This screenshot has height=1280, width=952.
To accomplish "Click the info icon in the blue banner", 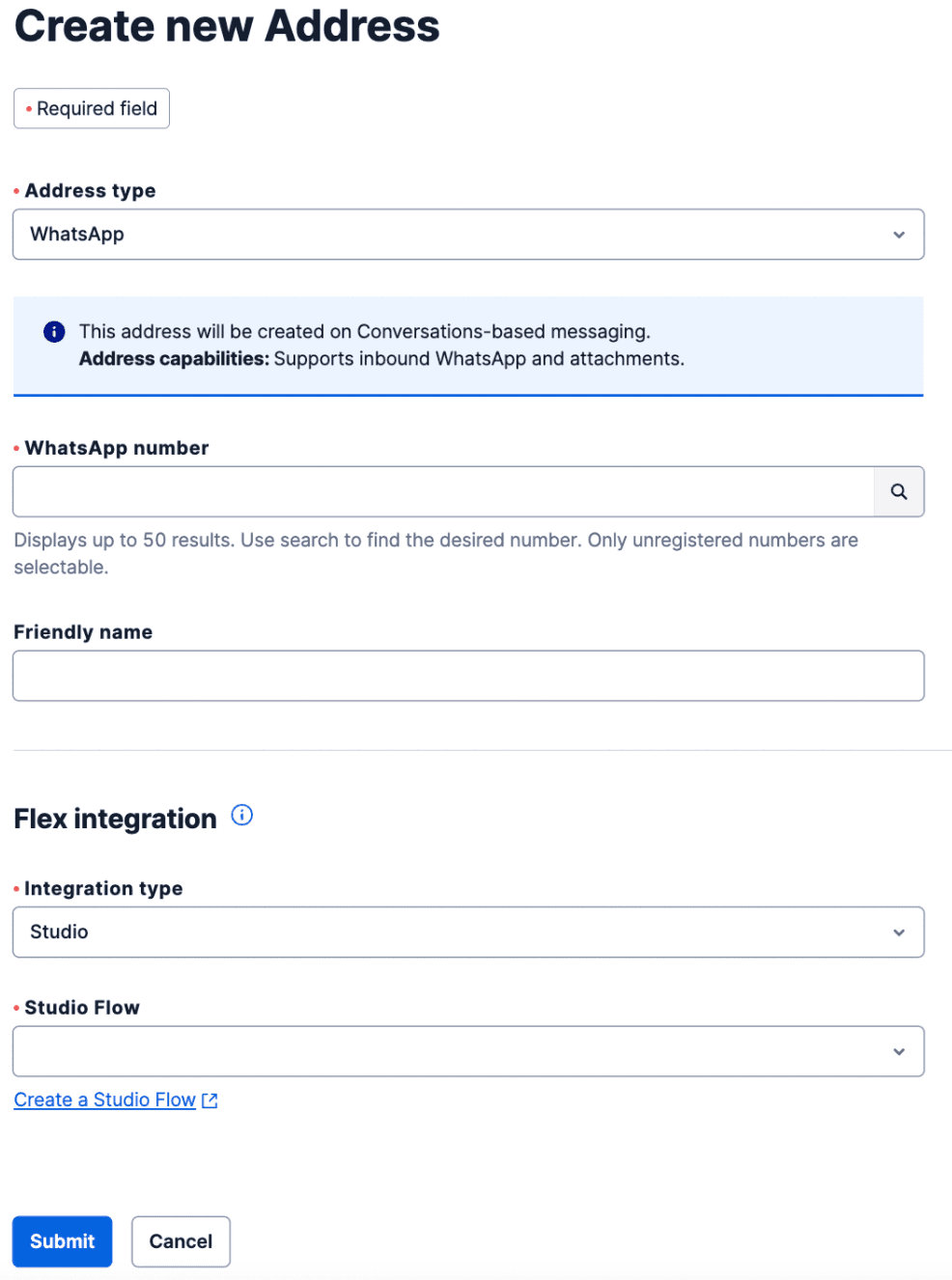I will [x=54, y=331].
